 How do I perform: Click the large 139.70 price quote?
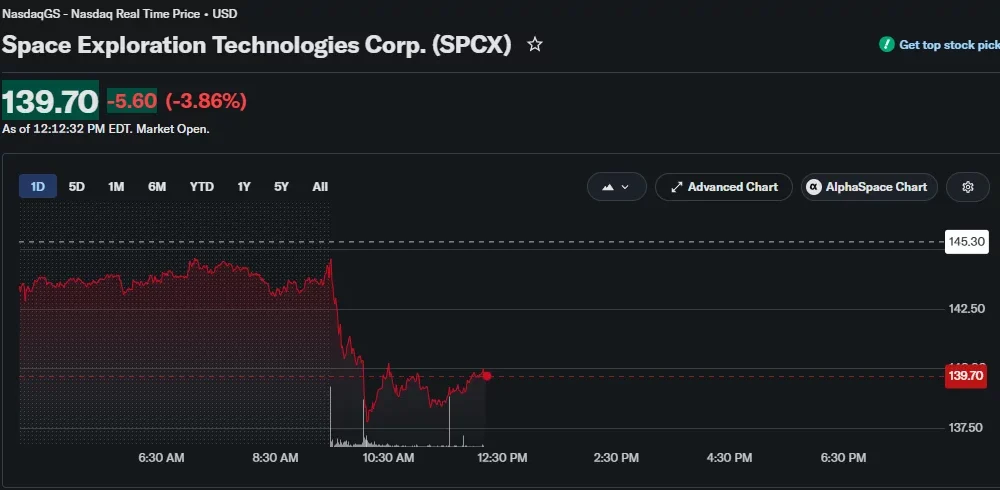50,101
